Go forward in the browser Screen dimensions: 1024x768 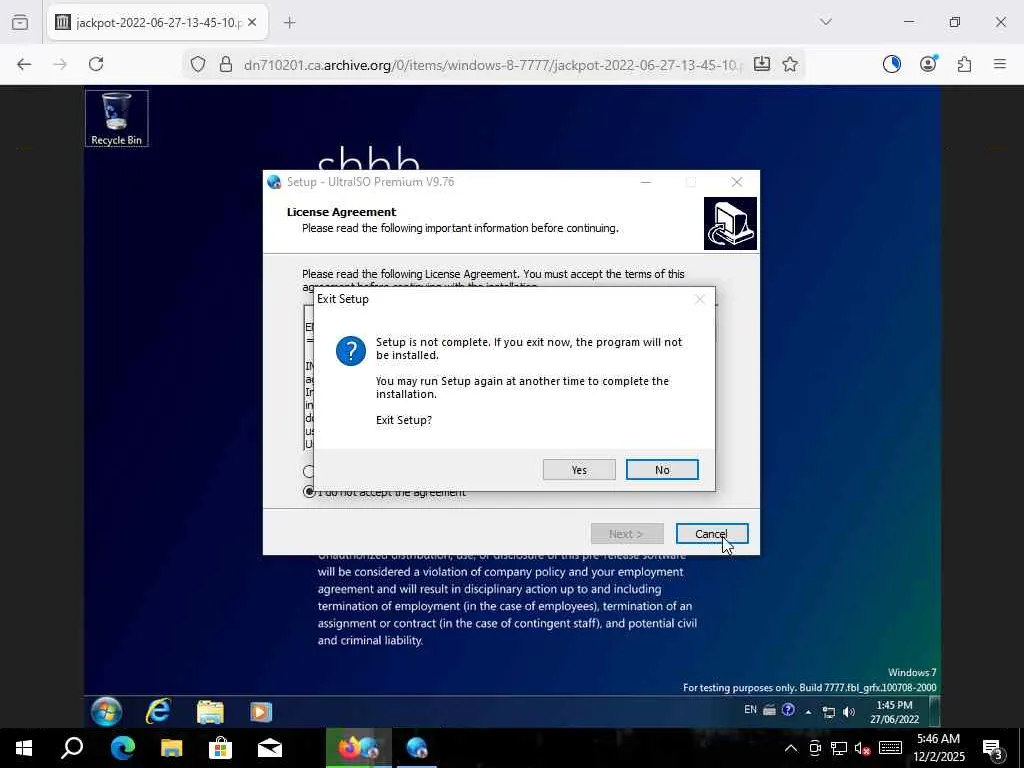point(60,64)
